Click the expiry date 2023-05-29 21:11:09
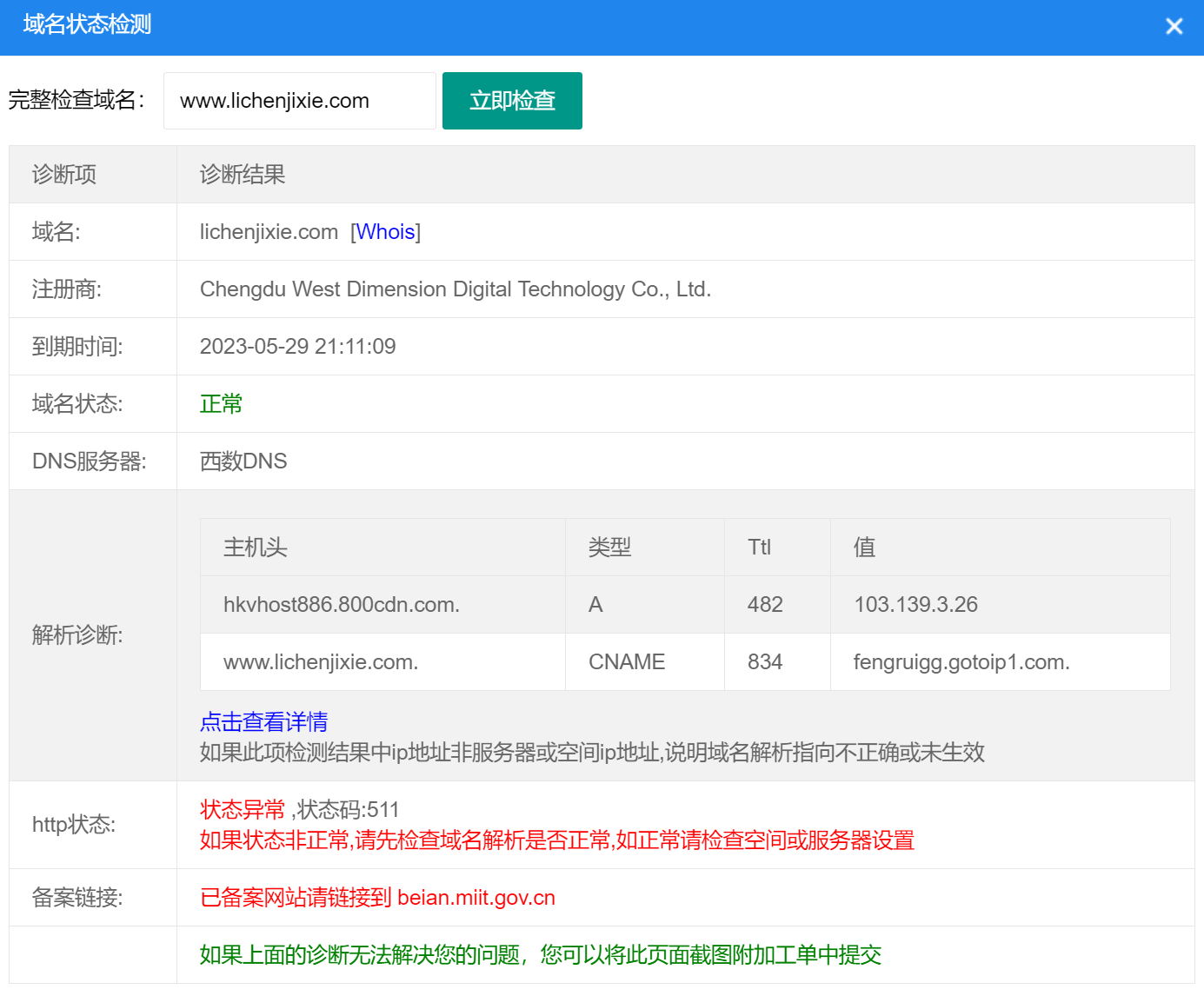Image resolution: width=1204 pixels, height=996 pixels. click(297, 347)
